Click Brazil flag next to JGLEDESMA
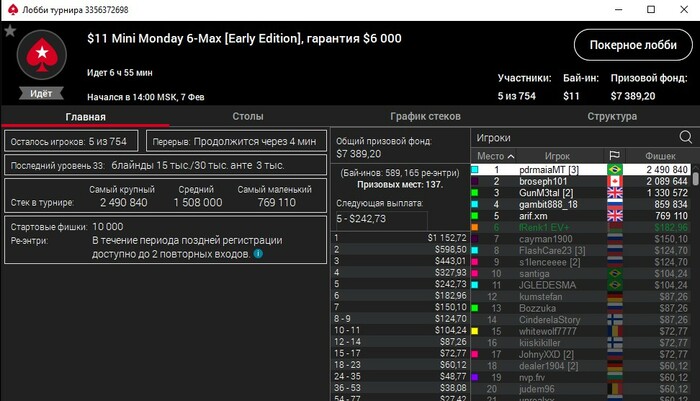Image resolution: width=700 pixels, height=401 pixels. click(x=615, y=285)
